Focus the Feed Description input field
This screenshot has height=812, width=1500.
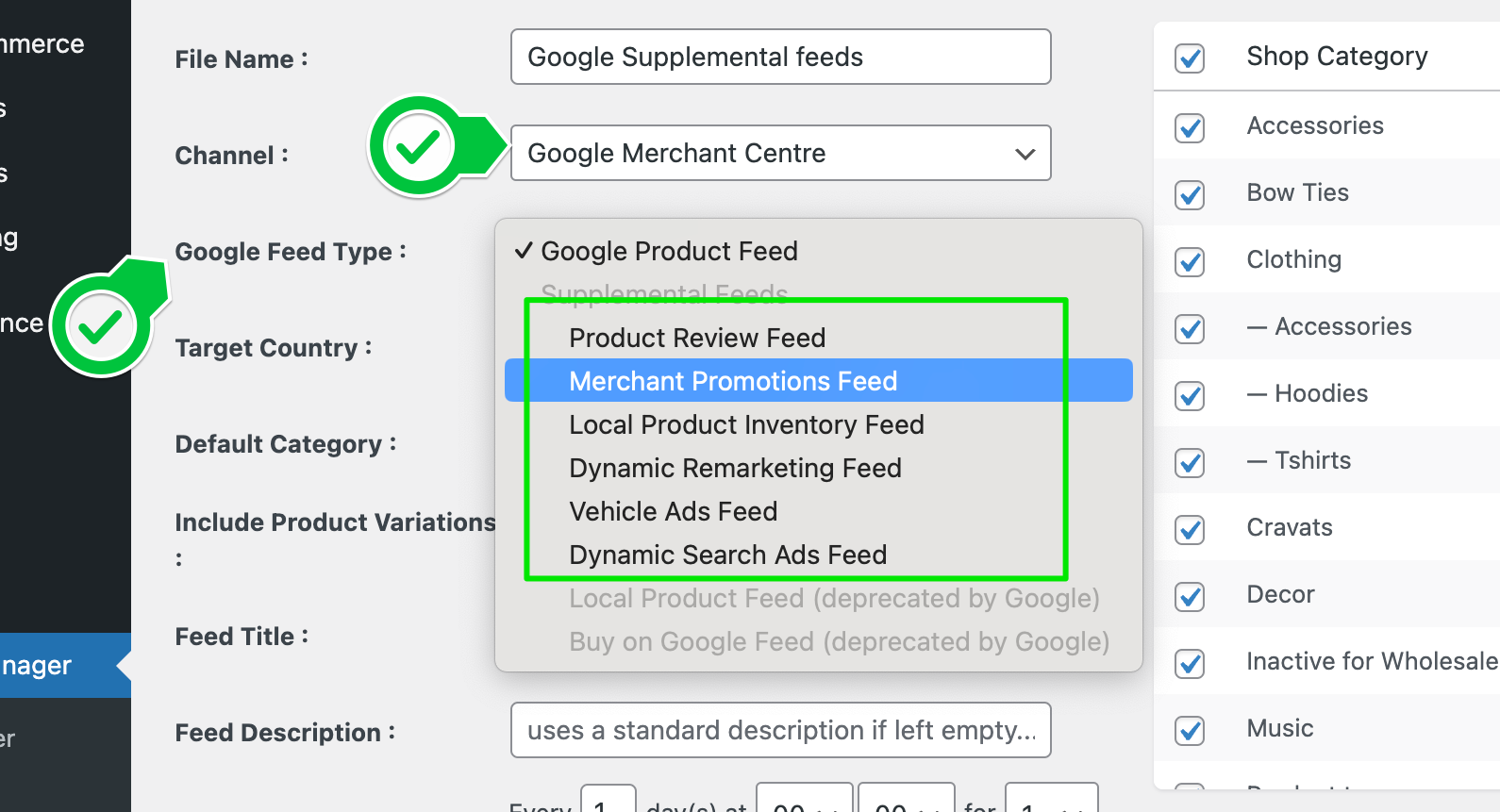780,731
